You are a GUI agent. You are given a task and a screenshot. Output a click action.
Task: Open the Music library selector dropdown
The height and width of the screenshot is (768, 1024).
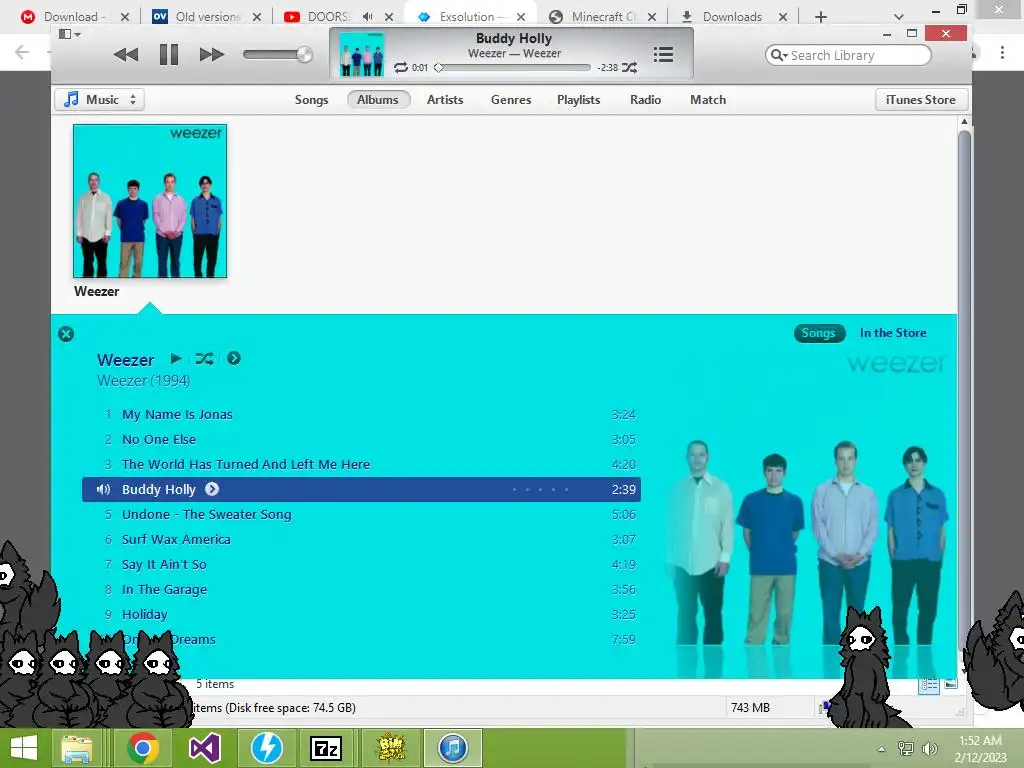point(99,100)
